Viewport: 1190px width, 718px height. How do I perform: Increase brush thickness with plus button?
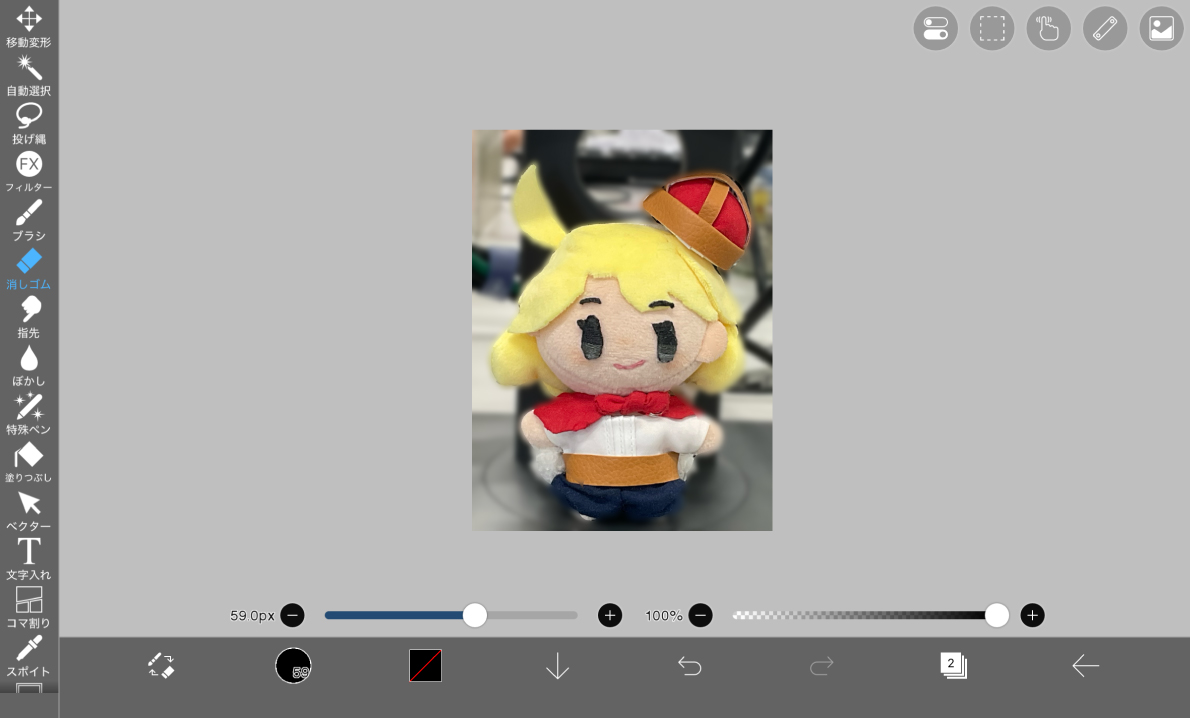point(610,616)
